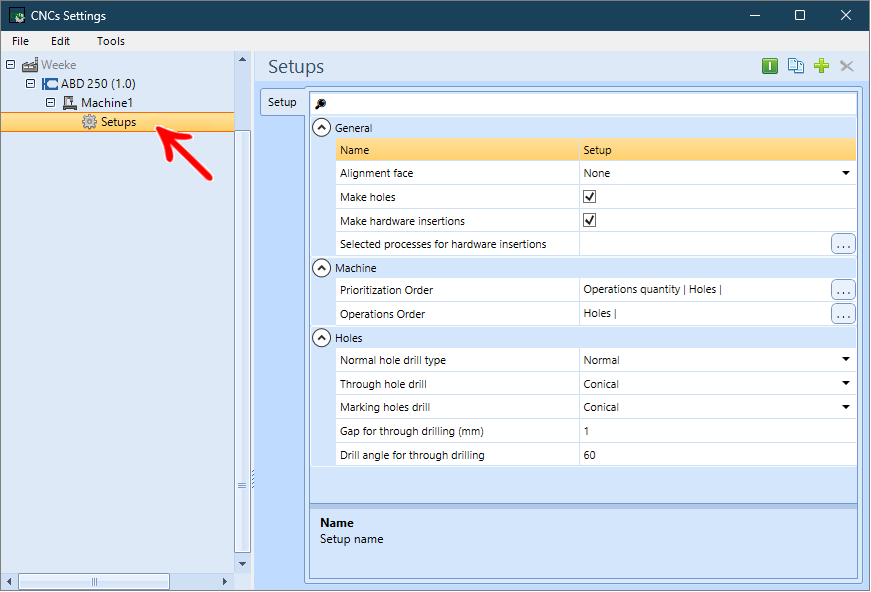Open Through hole drill dropdown
871x592 pixels.
pyautogui.click(x=845, y=383)
